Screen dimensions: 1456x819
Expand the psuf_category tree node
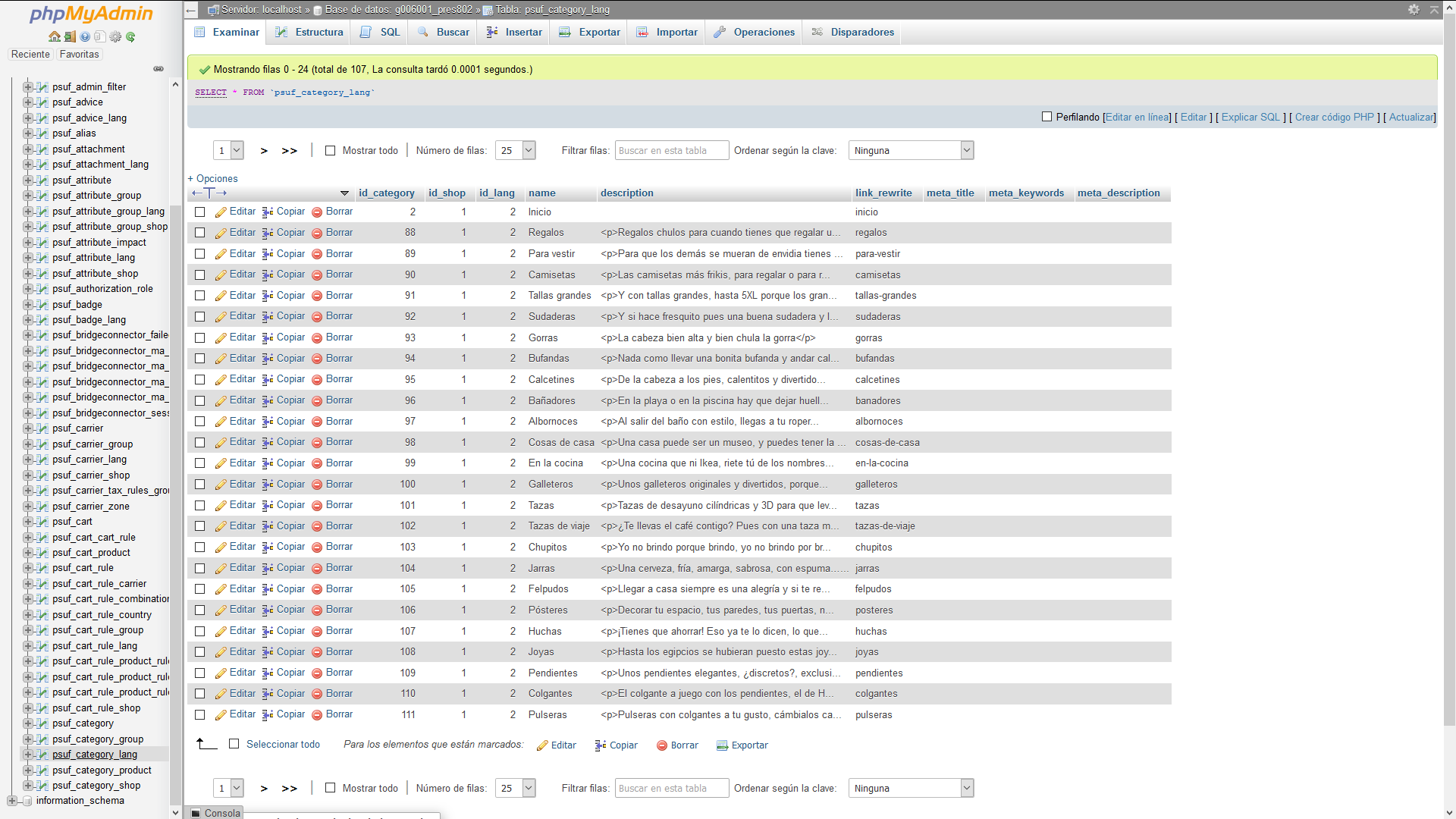(x=28, y=723)
